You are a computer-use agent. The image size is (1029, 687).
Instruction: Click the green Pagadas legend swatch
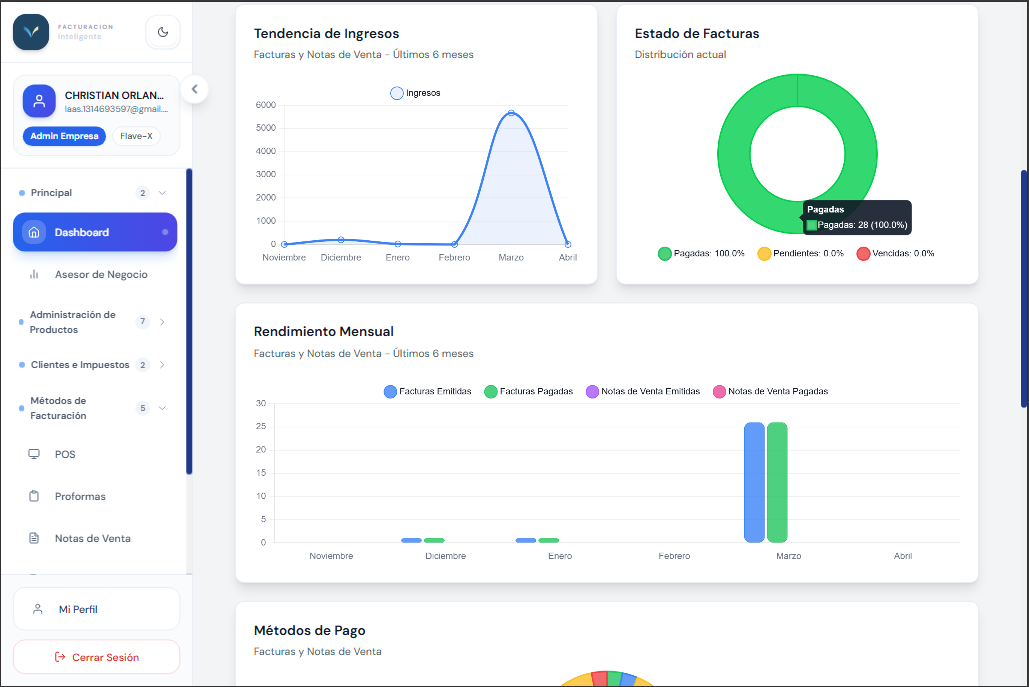point(665,253)
